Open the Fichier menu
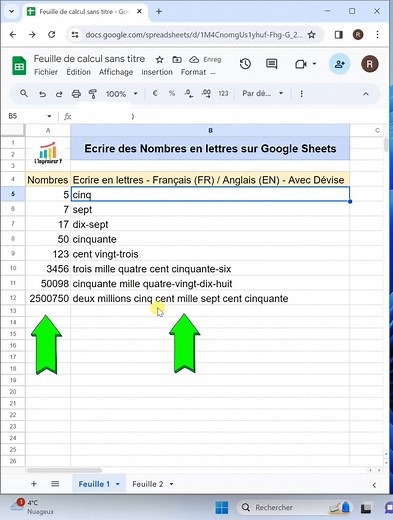Image resolution: width=393 pixels, height=520 pixels. pyautogui.click(x=46, y=72)
